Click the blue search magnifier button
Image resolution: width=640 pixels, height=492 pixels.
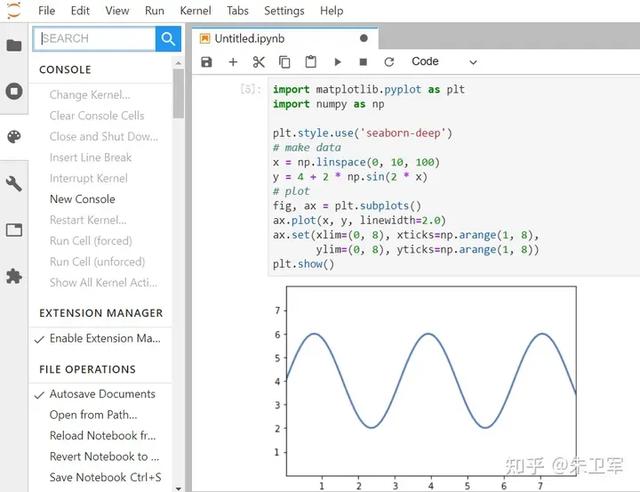tap(168, 39)
